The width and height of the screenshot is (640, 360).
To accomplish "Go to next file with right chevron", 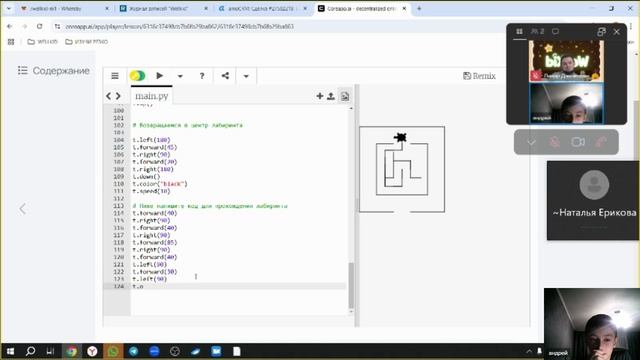I will click(x=118, y=96).
